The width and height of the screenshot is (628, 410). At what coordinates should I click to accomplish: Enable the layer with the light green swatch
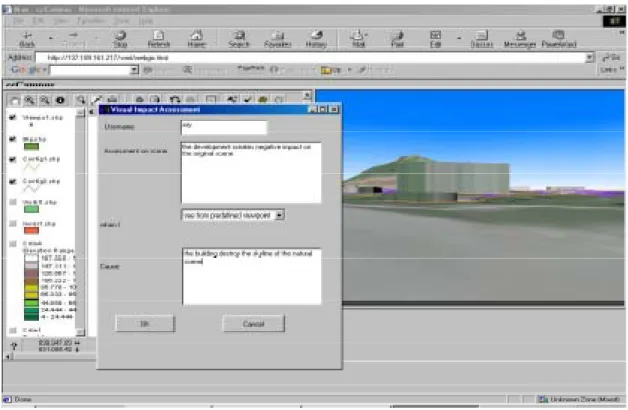coord(13,202)
